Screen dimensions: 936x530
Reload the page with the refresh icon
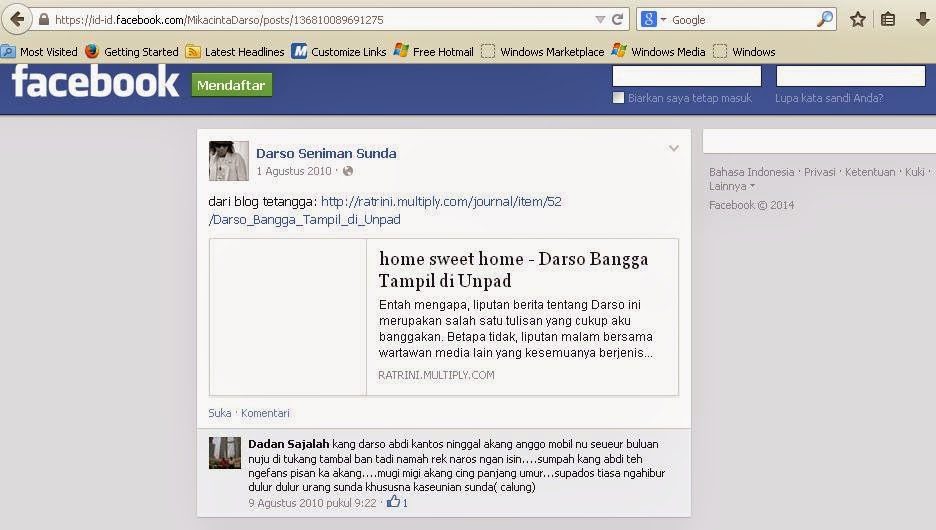click(617, 20)
